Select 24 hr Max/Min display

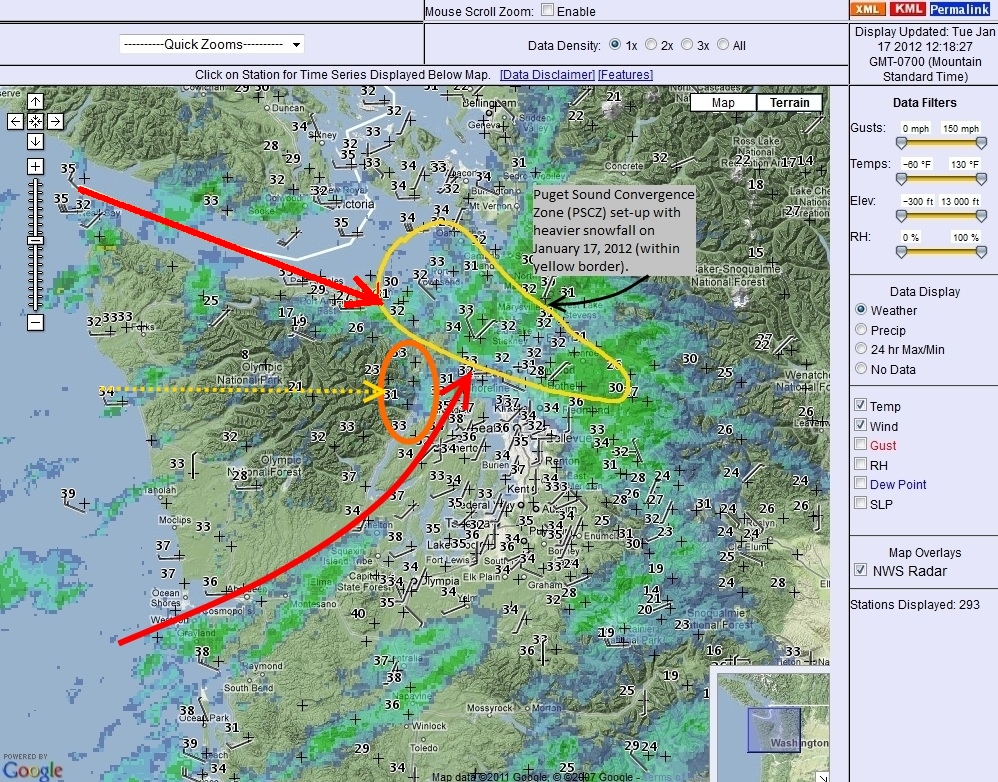(x=861, y=349)
